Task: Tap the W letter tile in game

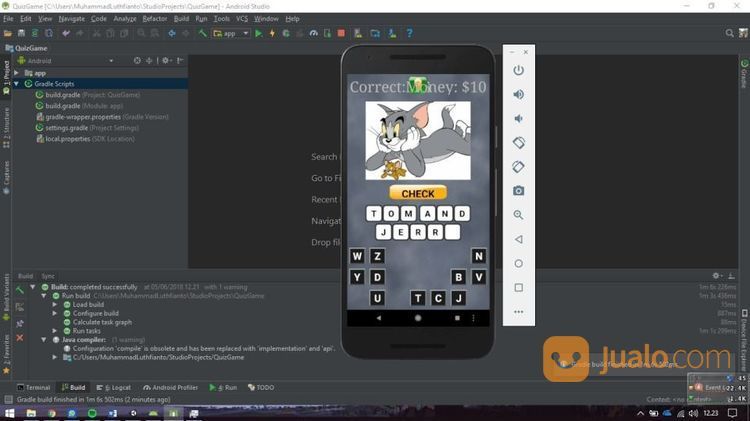Action: (357, 256)
